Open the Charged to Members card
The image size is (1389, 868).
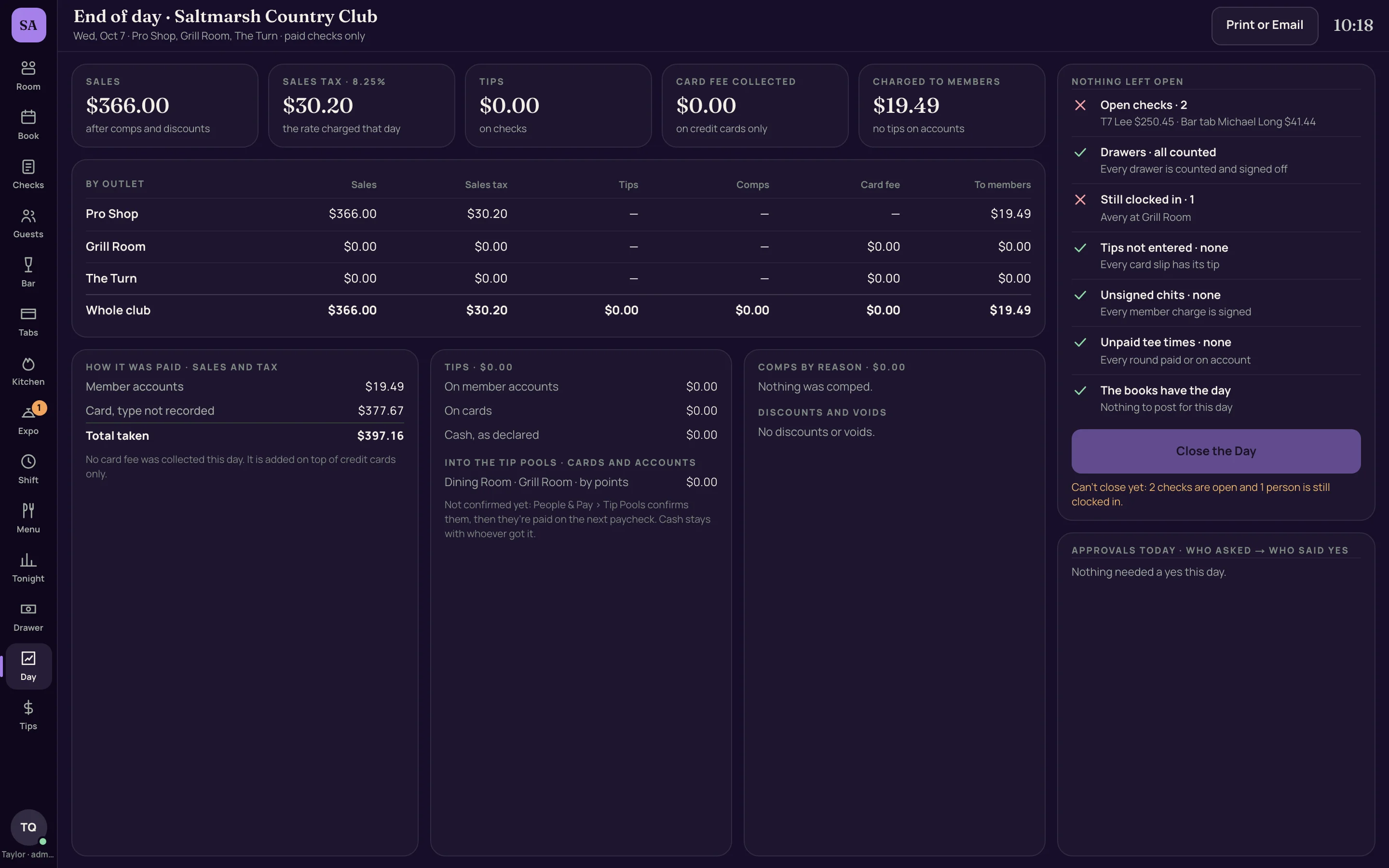pos(952,106)
